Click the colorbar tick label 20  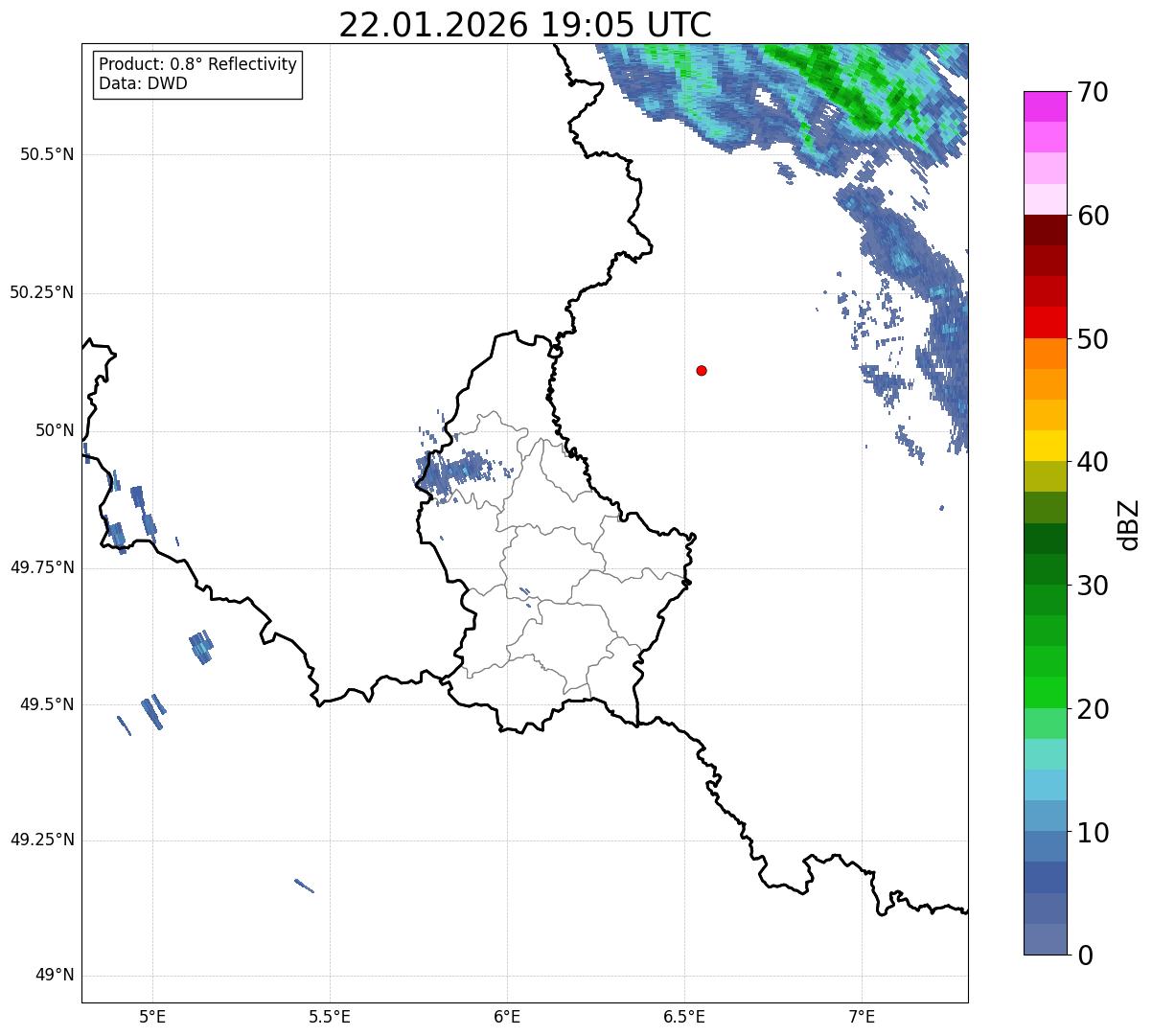point(1093,709)
